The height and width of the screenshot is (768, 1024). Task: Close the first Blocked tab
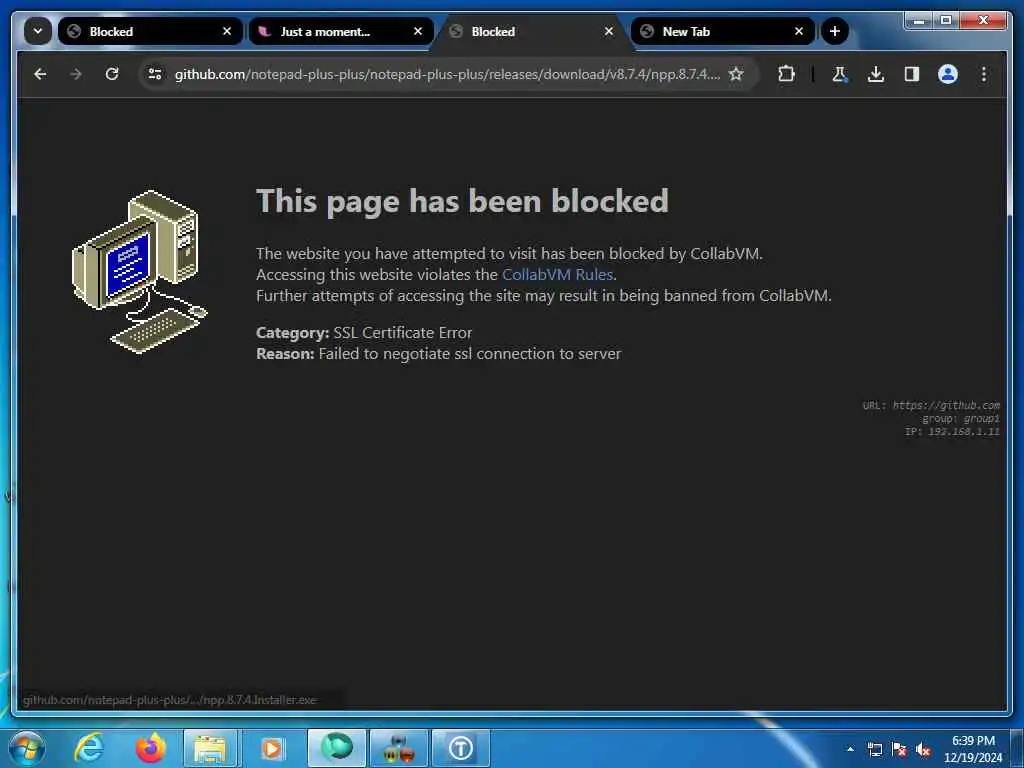point(227,31)
